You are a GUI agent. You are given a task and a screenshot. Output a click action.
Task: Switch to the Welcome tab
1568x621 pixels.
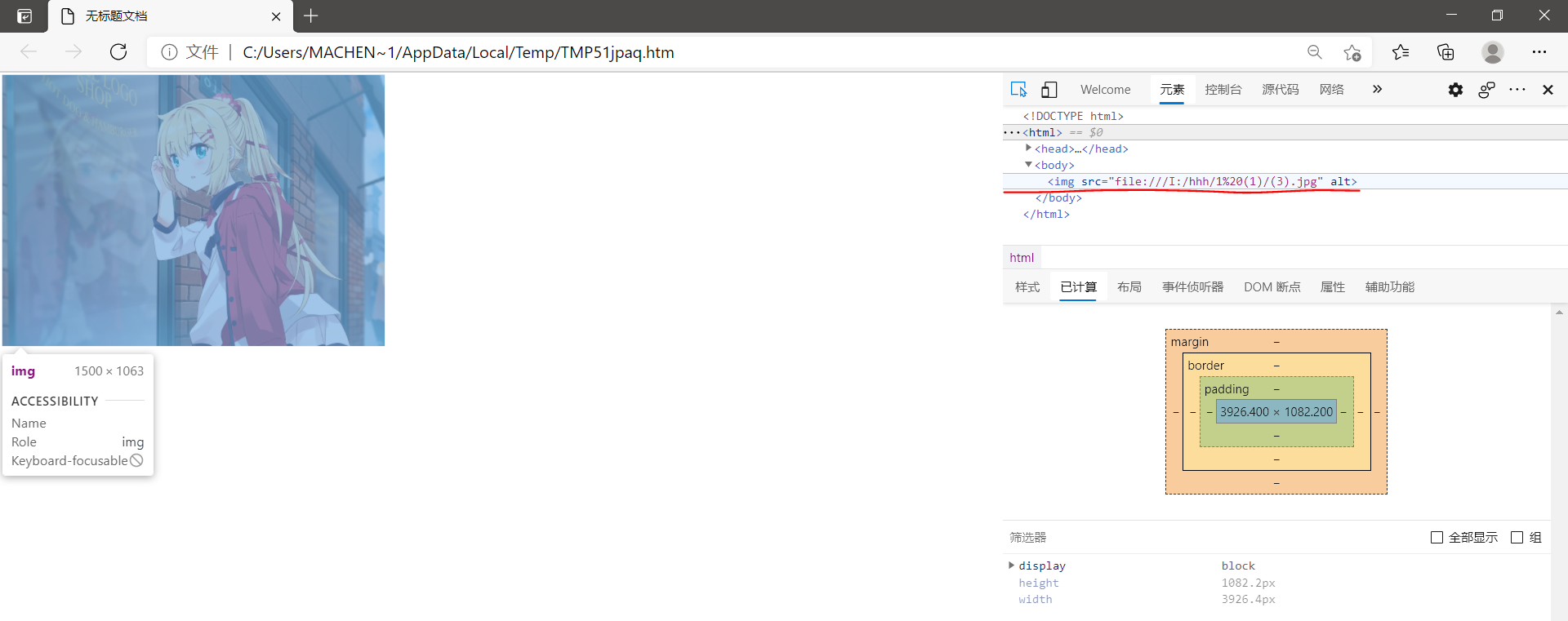[x=1105, y=90]
